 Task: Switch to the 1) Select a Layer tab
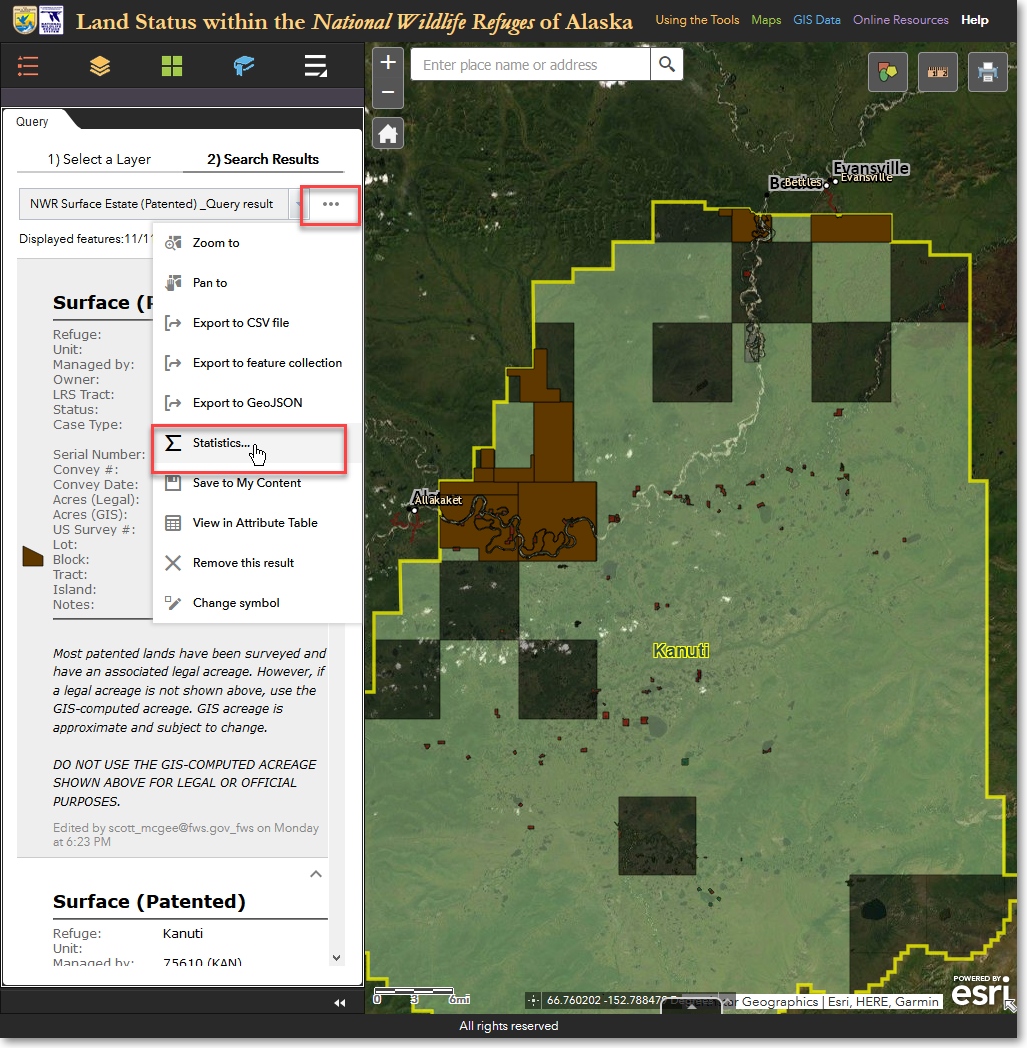tap(99, 159)
